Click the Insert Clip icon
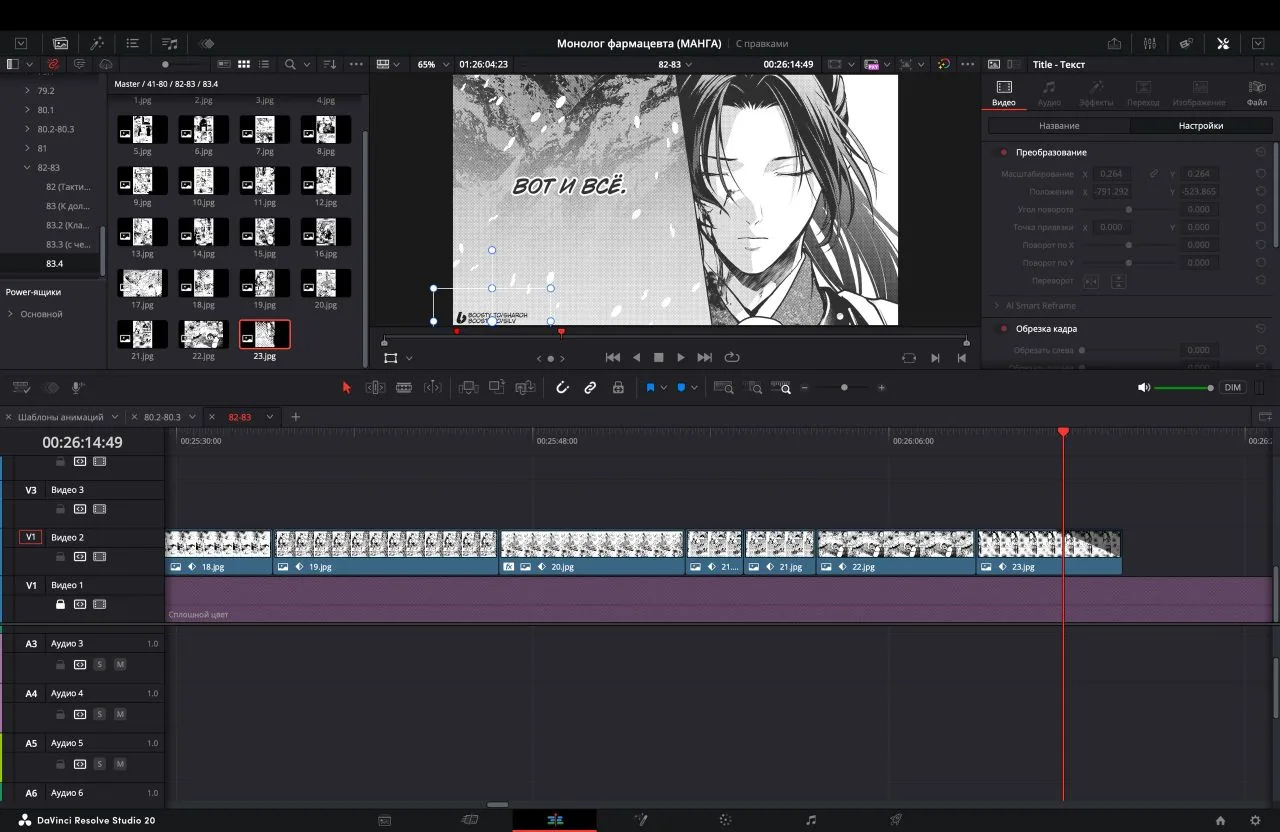 467,387
